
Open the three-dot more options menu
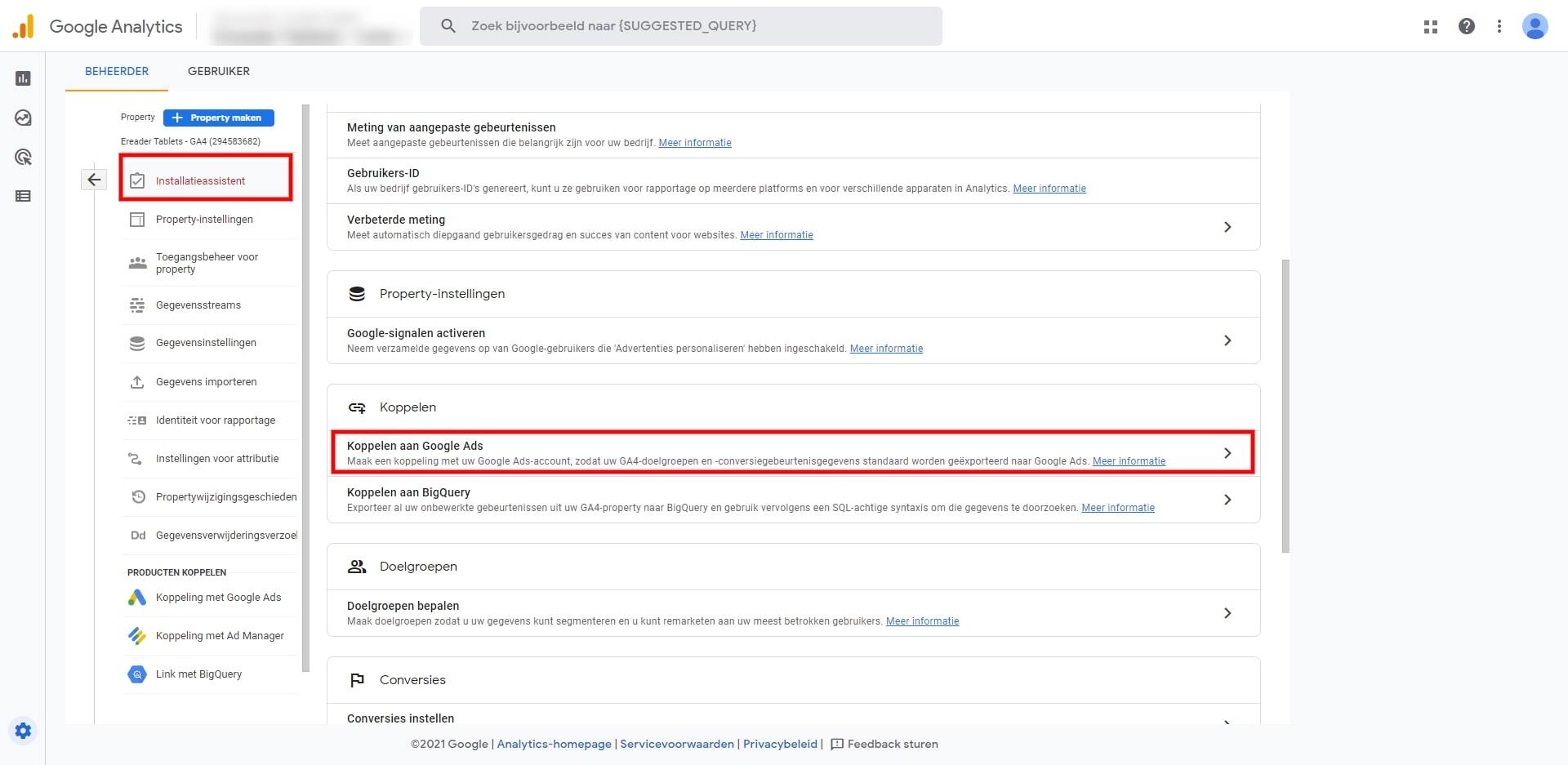click(1499, 26)
